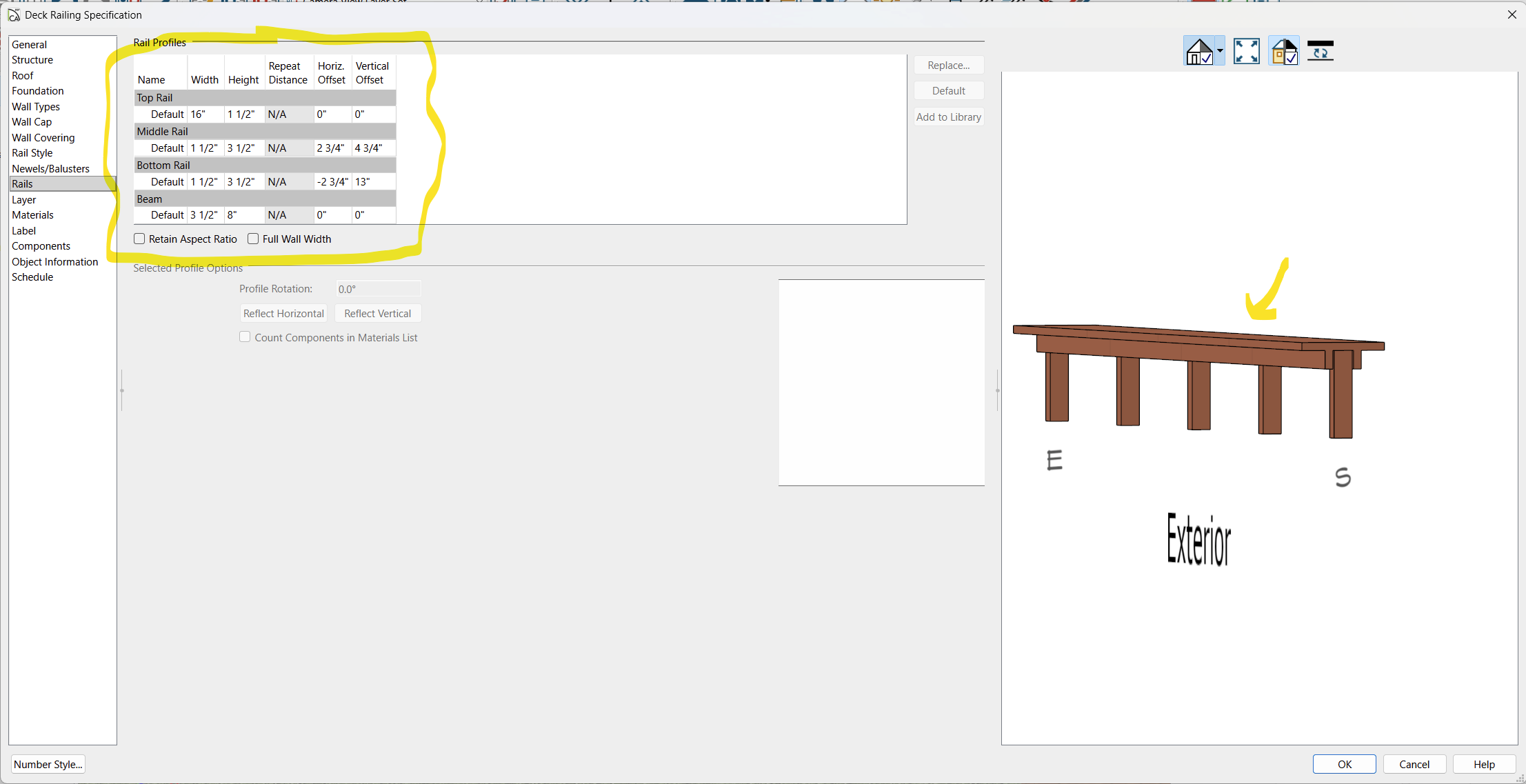
Task: Open the rendering view dropdown arrow
Action: [x=1220, y=52]
